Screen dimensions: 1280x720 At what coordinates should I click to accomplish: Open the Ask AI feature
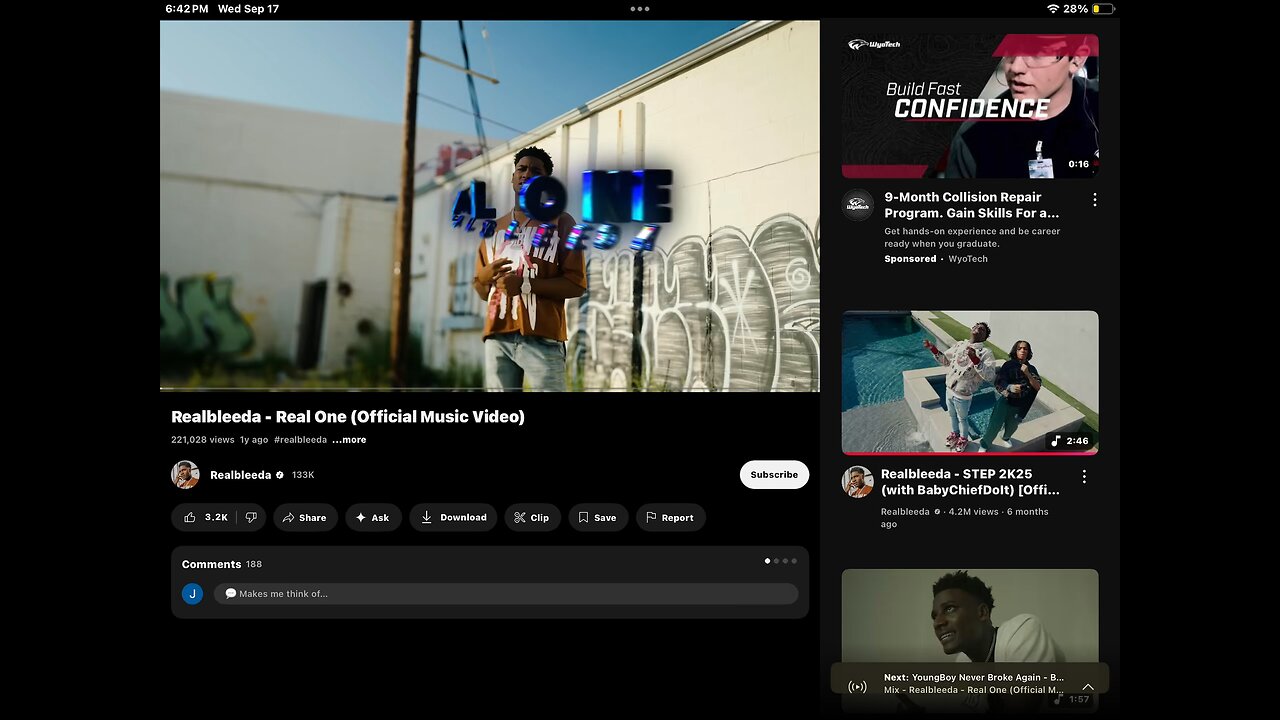[x=373, y=517]
